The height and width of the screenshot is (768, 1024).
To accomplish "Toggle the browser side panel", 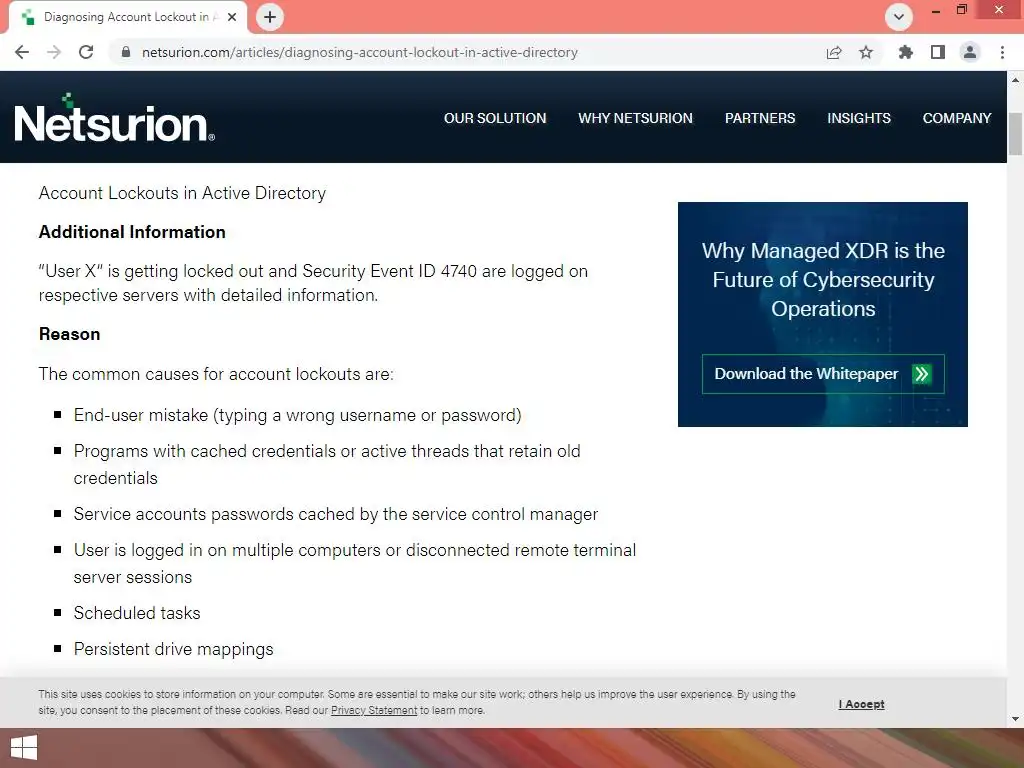I will pyautogui.click(x=938, y=52).
